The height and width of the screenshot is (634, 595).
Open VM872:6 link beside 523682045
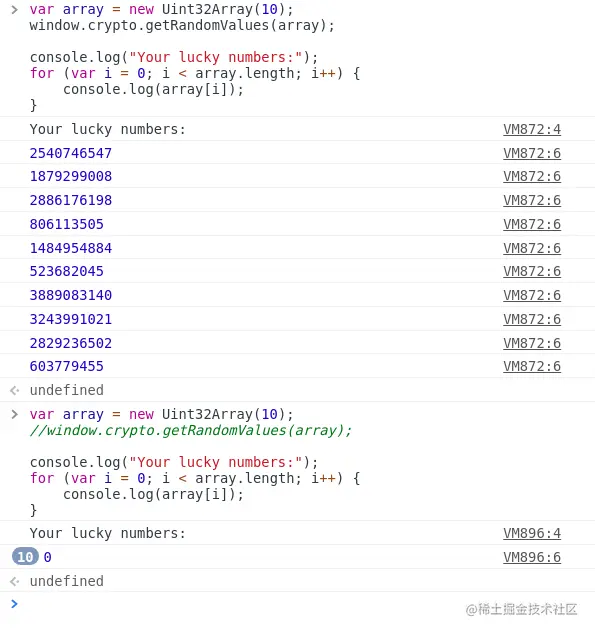[x=532, y=271]
